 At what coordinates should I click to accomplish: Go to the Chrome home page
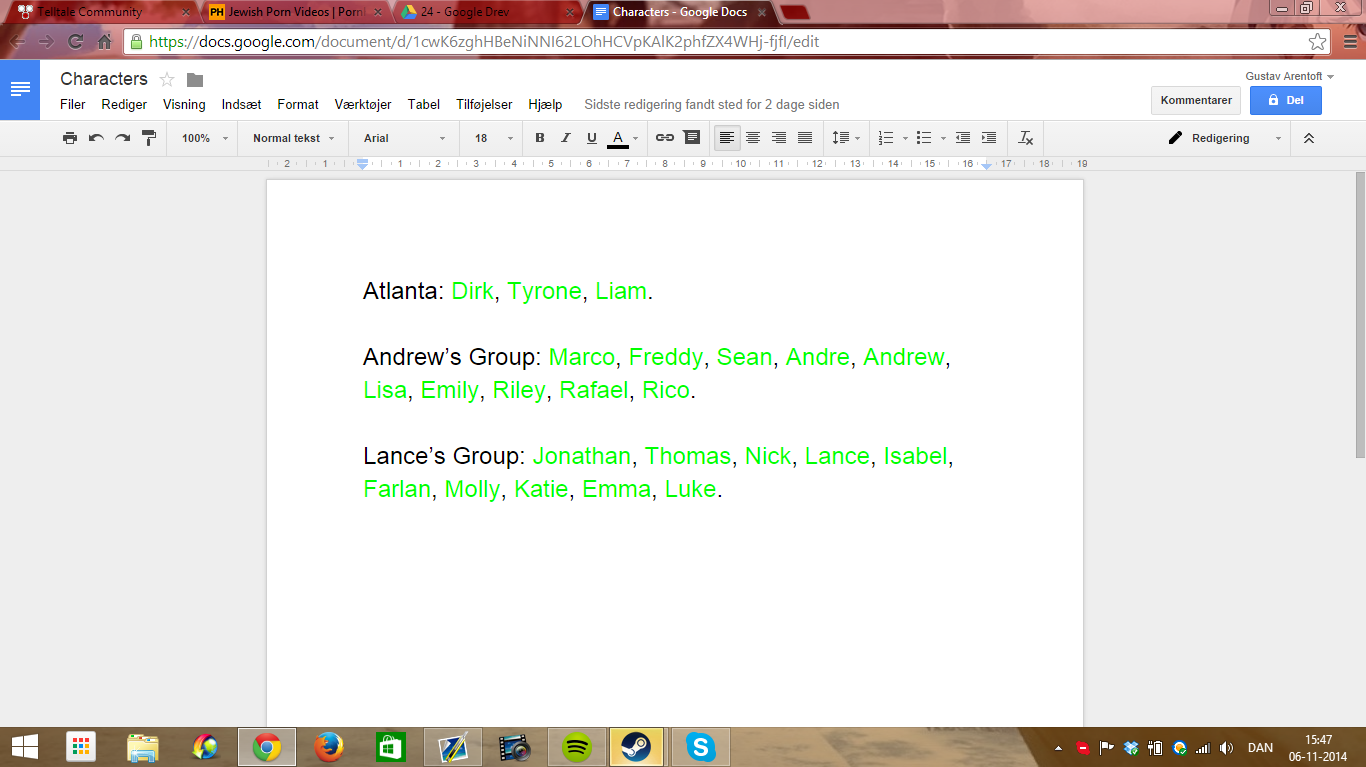point(104,42)
